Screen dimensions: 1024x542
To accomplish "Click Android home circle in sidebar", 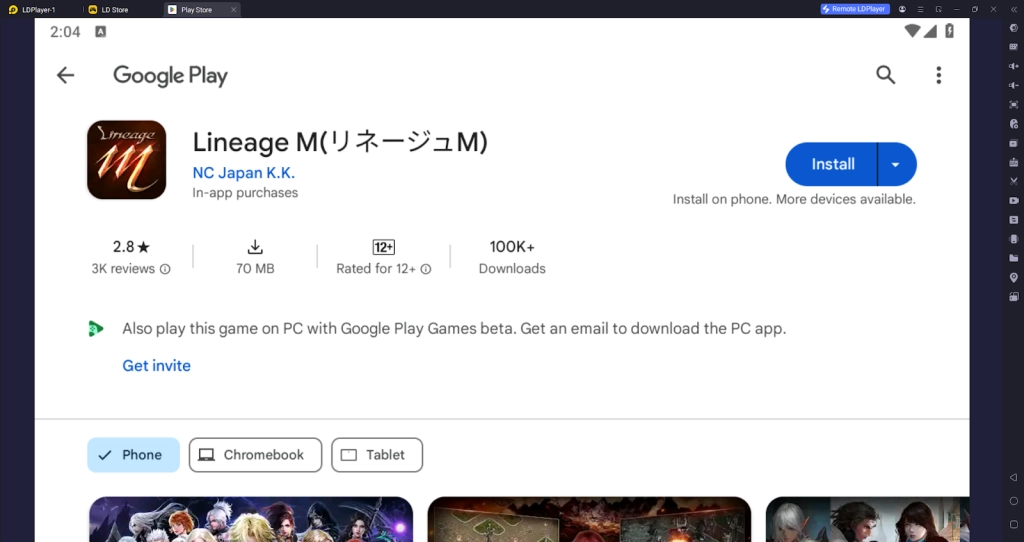I will pyautogui.click(x=1014, y=501).
